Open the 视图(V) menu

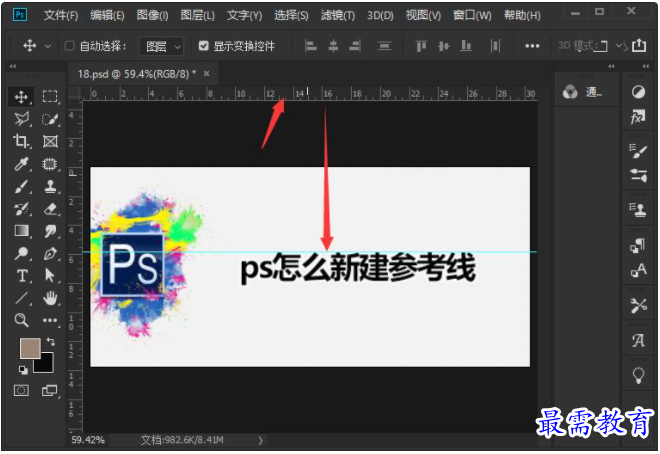[x=423, y=16]
